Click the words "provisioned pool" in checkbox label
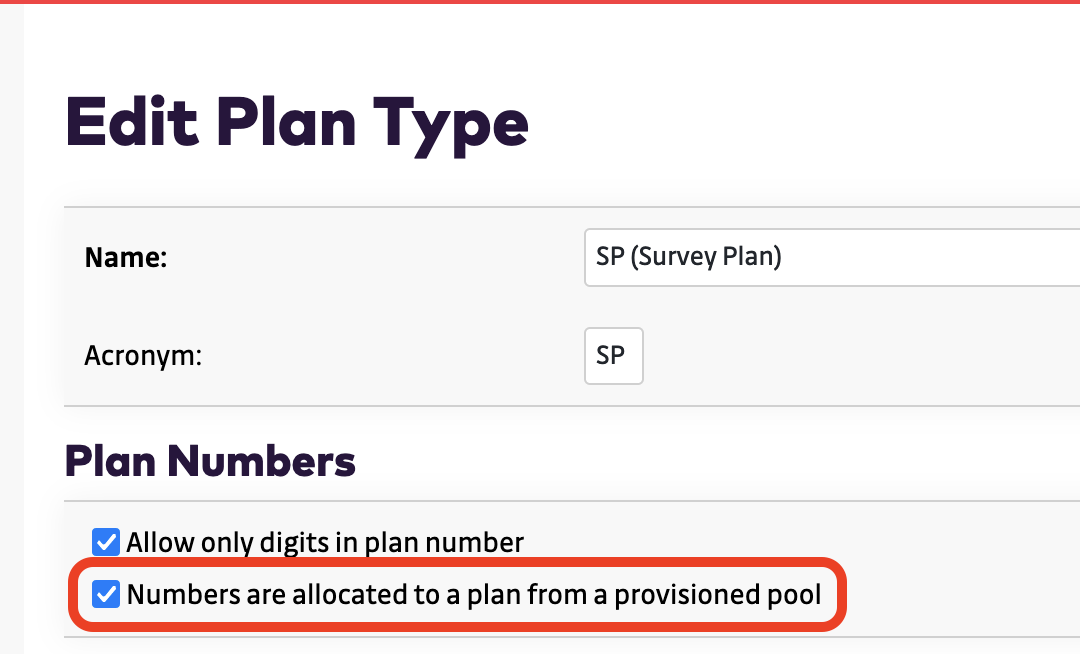Image resolution: width=1080 pixels, height=654 pixels. [717, 596]
